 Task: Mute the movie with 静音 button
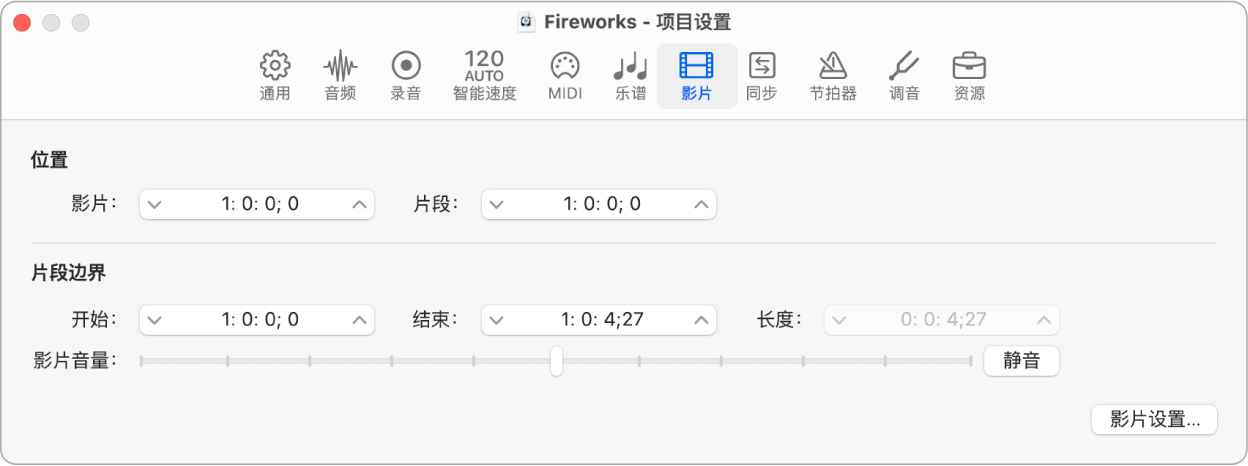click(x=1021, y=361)
